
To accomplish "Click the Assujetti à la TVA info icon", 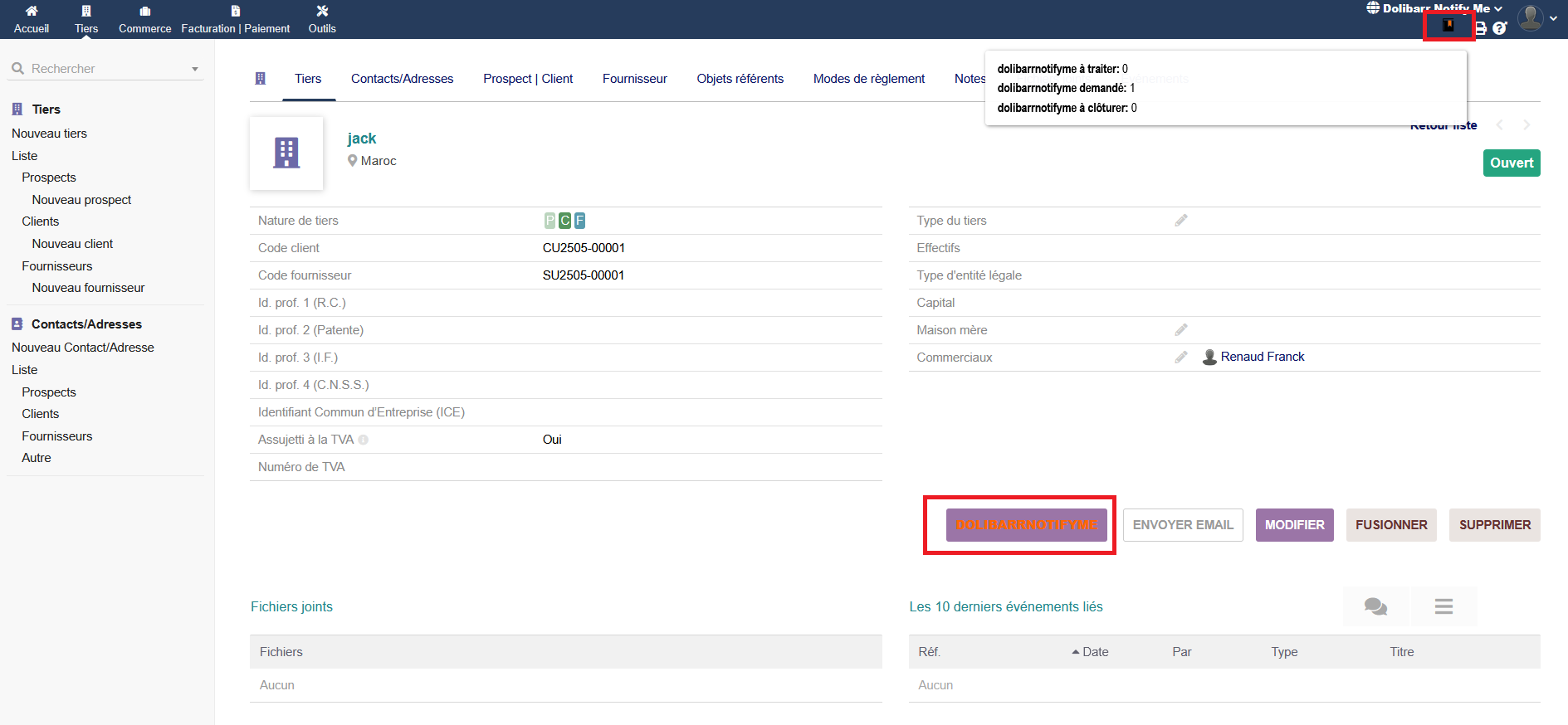I will pyautogui.click(x=364, y=440).
